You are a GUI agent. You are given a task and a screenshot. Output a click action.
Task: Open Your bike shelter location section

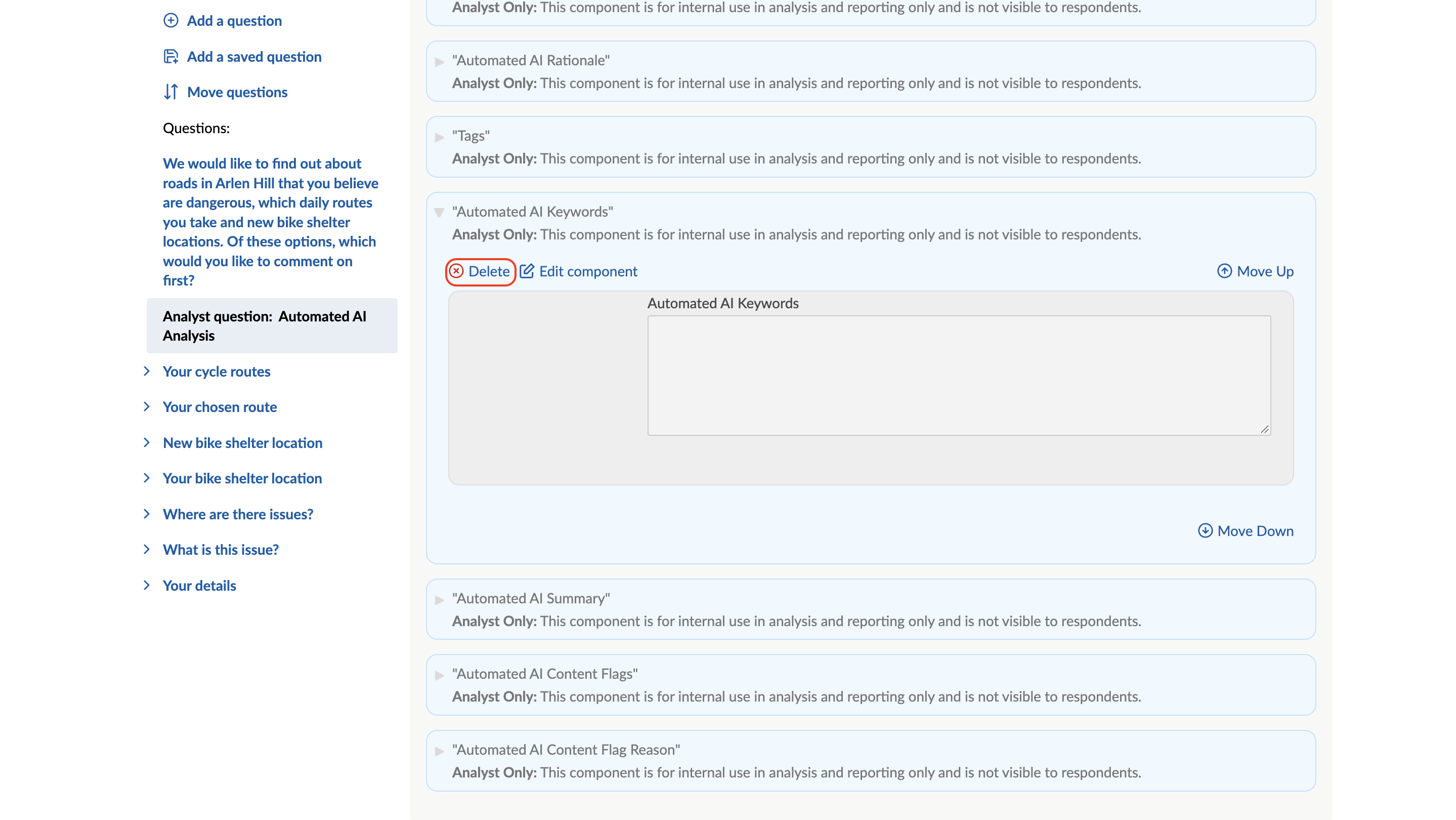tap(242, 478)
